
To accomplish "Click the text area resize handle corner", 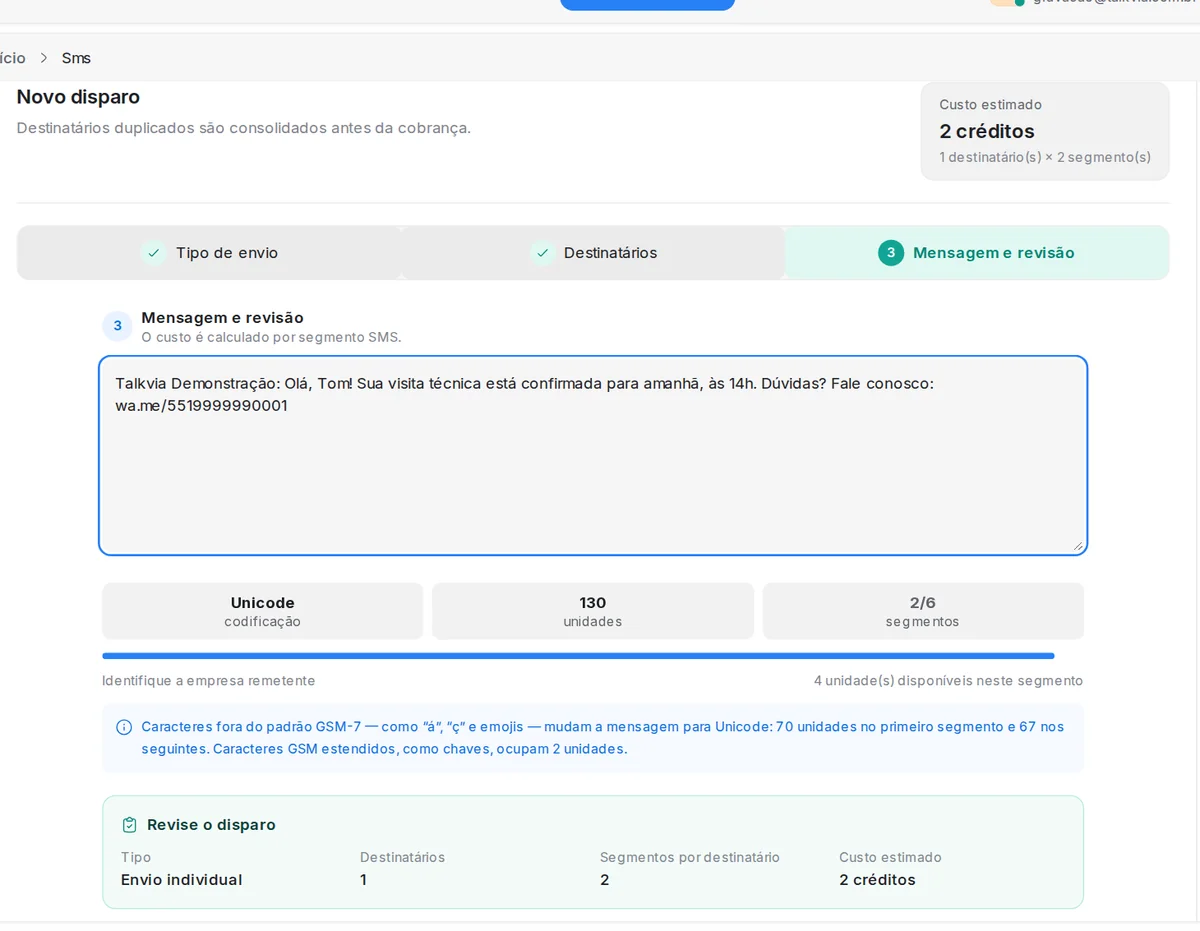I will (x=1077, y=545).
